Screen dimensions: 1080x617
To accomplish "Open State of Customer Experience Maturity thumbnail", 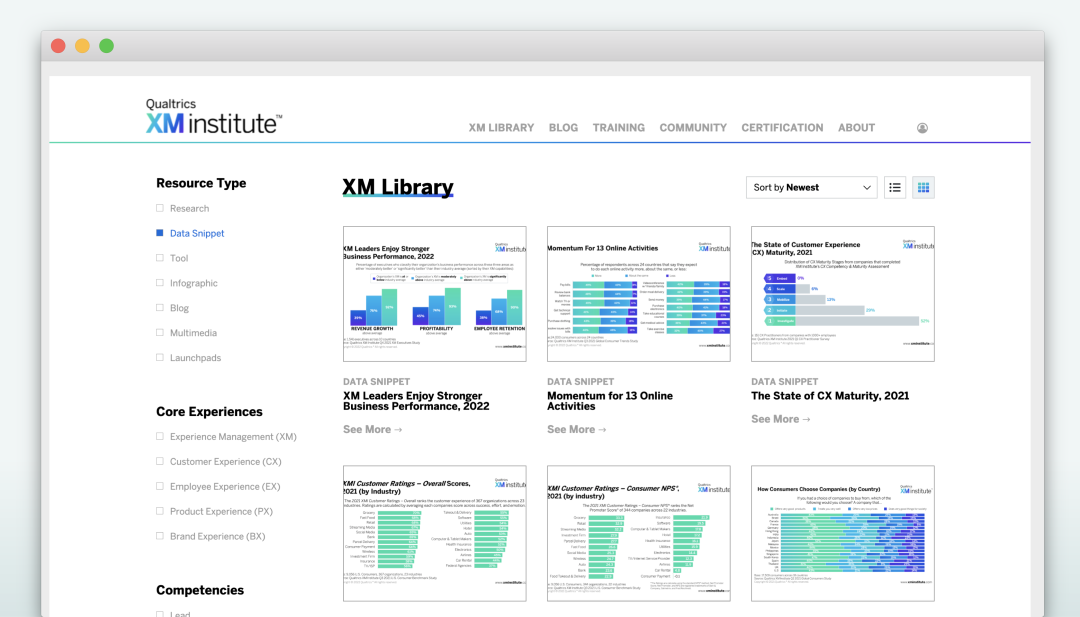I will pos(842,294).
